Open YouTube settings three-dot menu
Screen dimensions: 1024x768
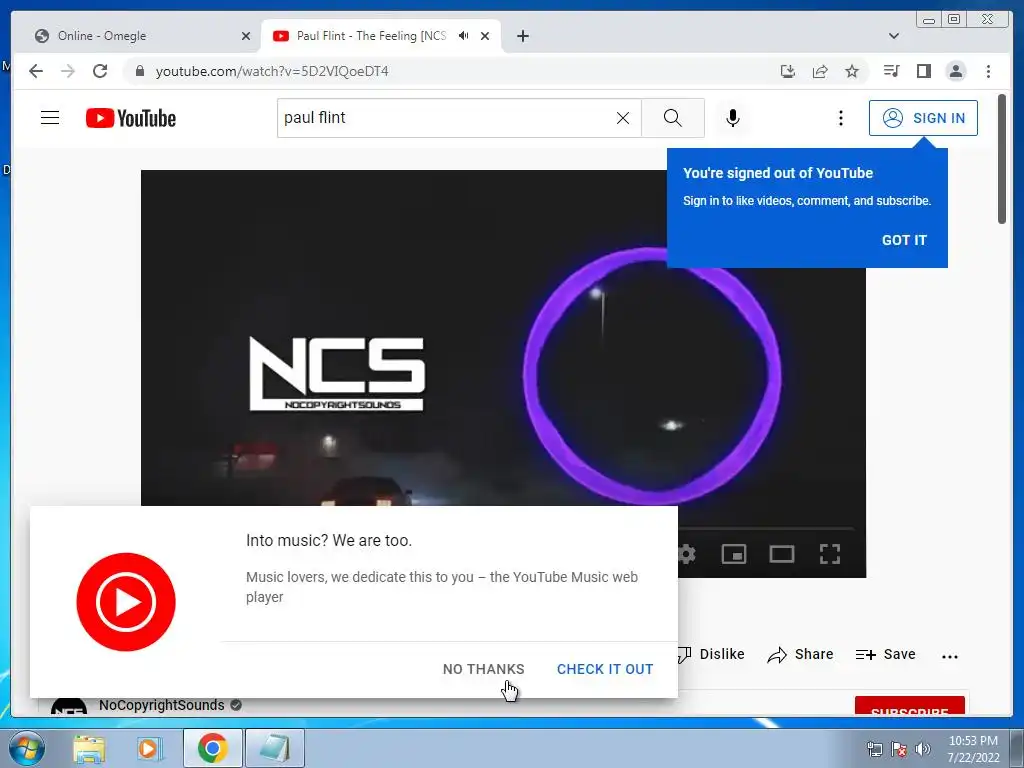tap(840, 118)
